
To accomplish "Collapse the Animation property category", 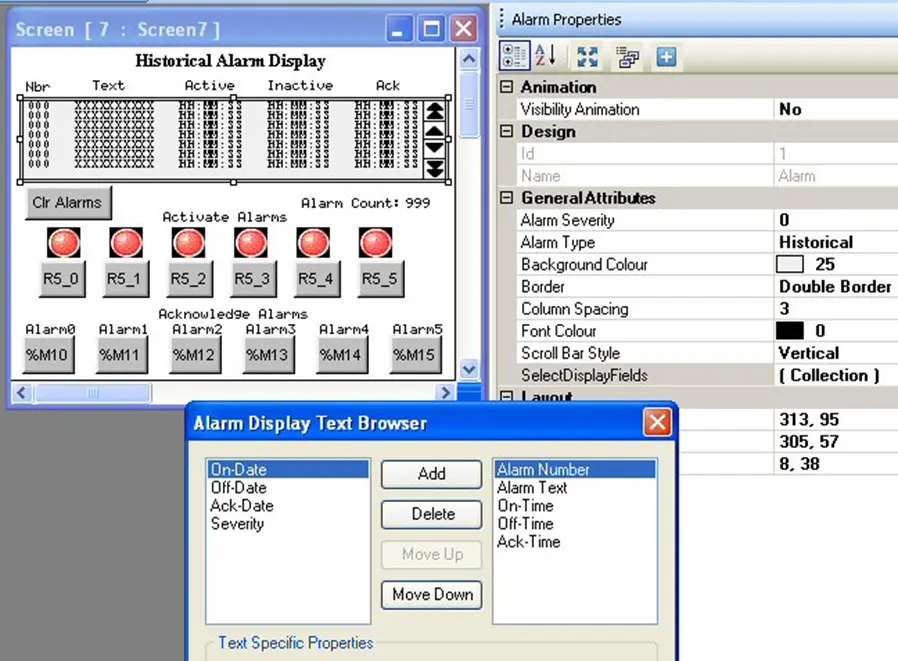I will tap(506, 86).
